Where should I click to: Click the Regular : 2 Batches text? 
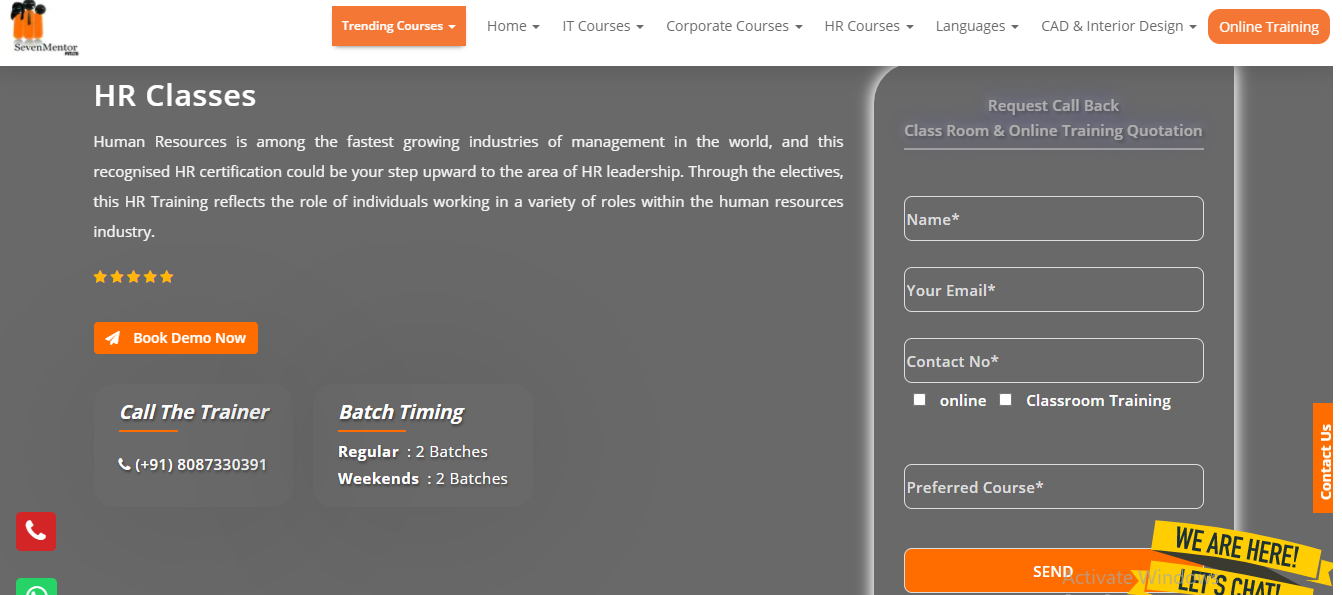coord(413,451)
